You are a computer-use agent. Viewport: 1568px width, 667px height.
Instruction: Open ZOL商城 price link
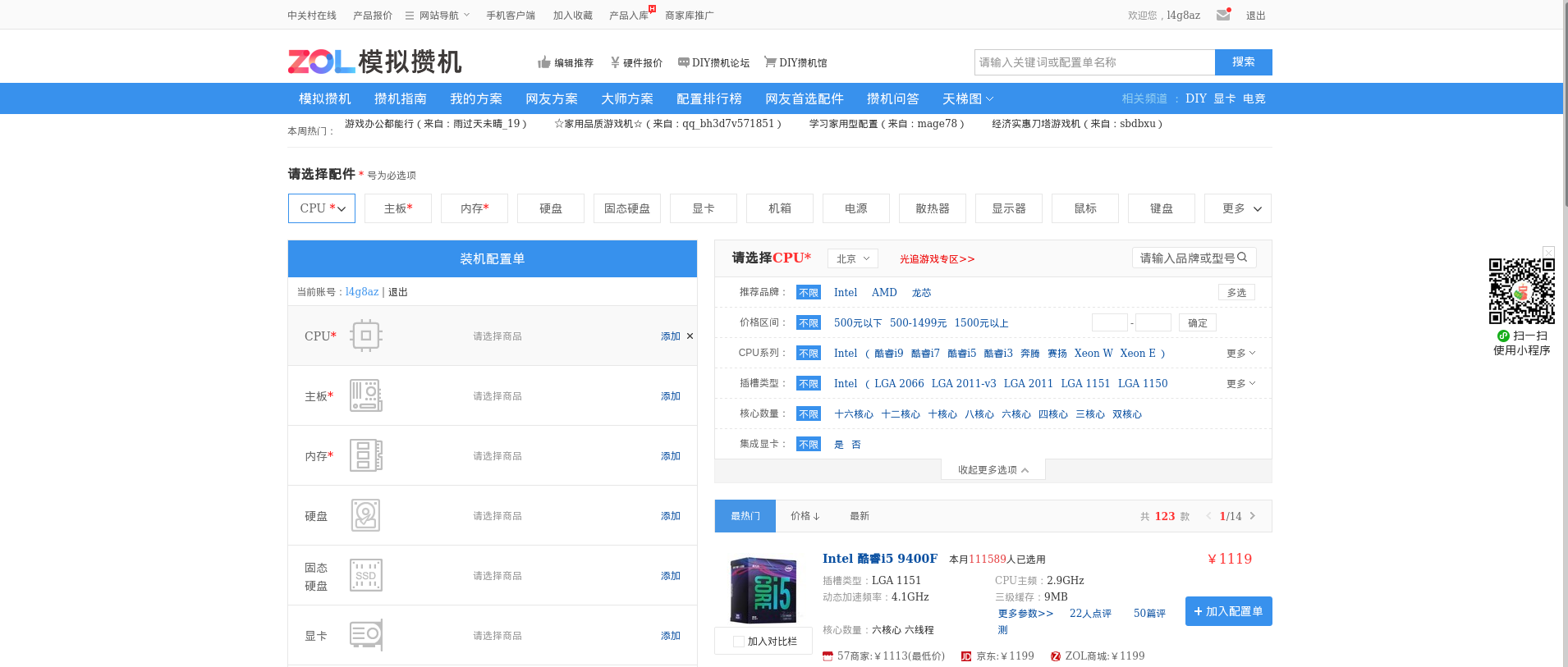pos(1098,656)
